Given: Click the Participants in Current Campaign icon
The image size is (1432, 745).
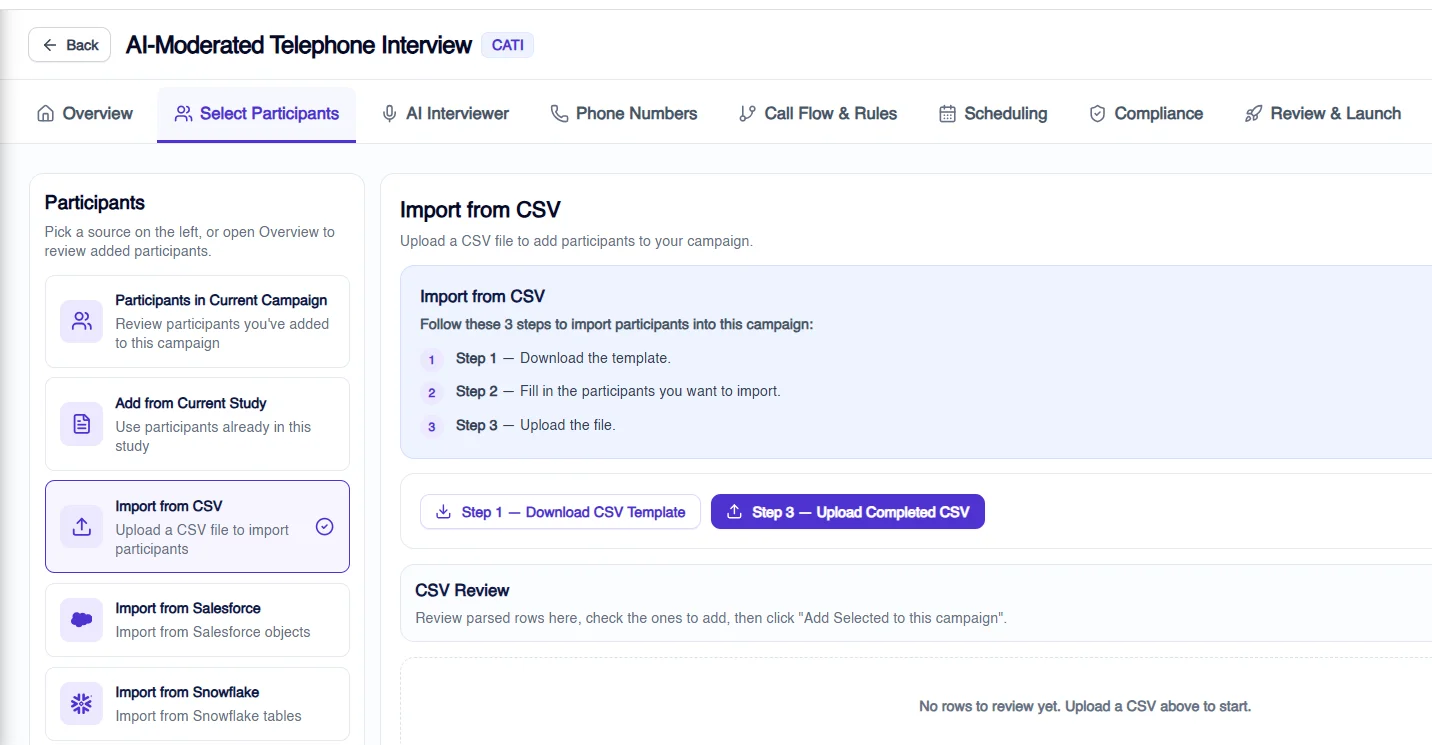Looking at the screenshot, I should tap(81, 321).
